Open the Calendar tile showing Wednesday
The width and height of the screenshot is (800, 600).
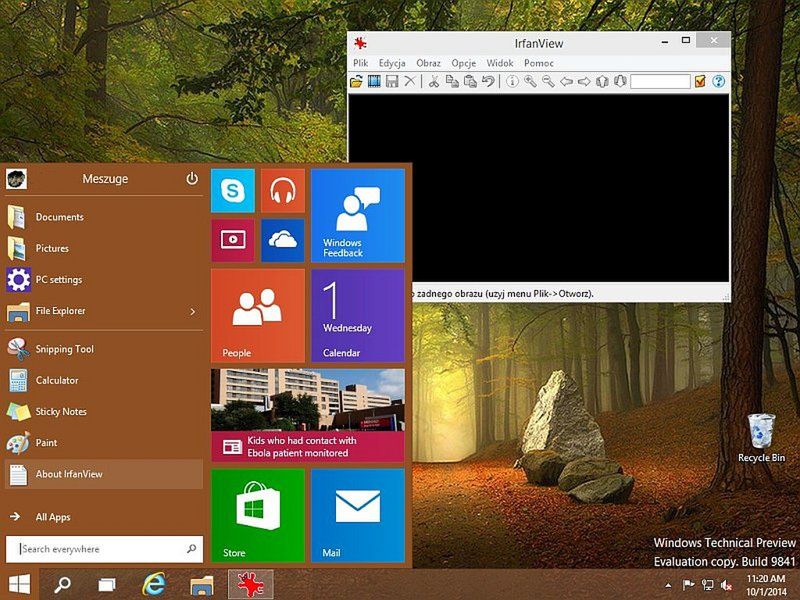(x=358, y=315)
